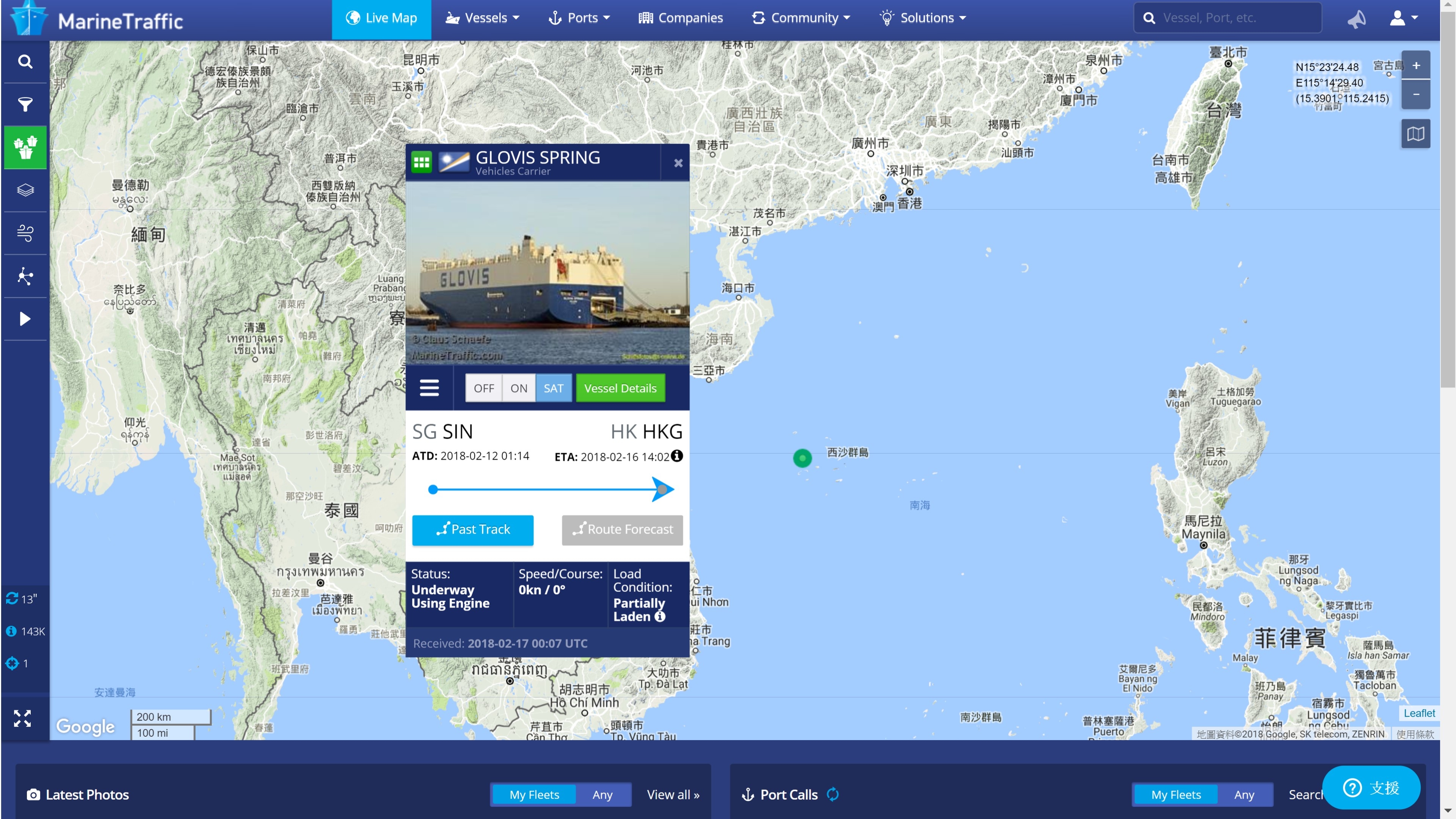Set vessel track option to ON
Screen dimensions: 1456x819
[519, 388]
